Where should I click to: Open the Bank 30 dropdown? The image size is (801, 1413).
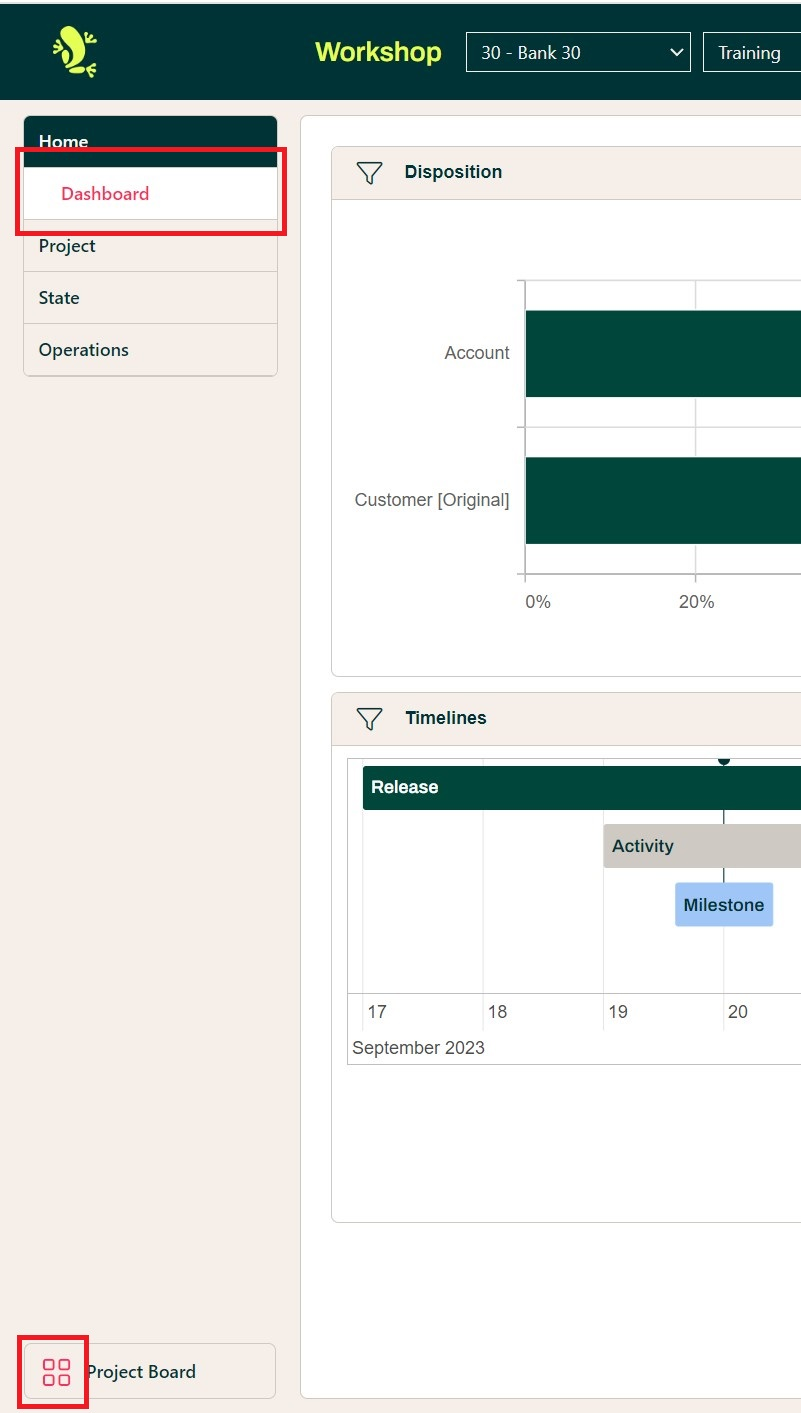578,53
